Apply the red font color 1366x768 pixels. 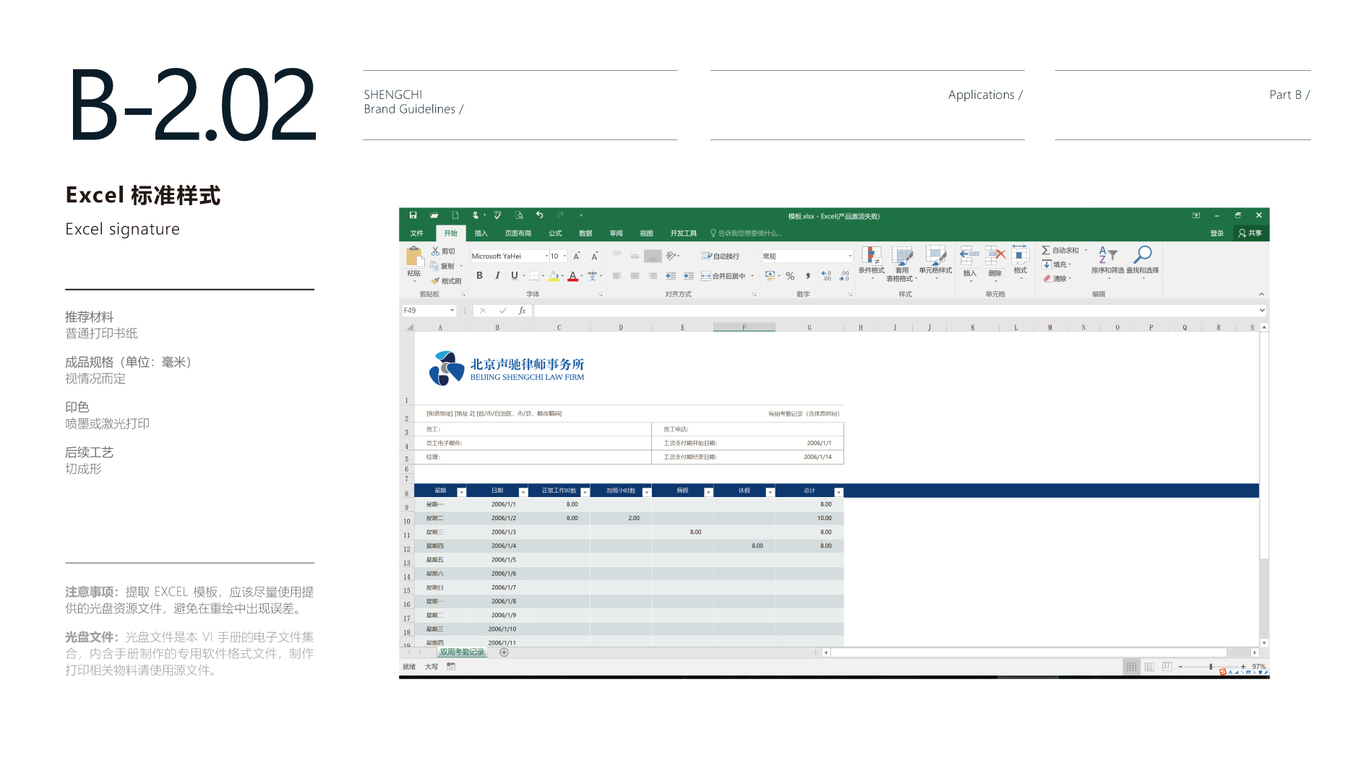tap(573, 276)
